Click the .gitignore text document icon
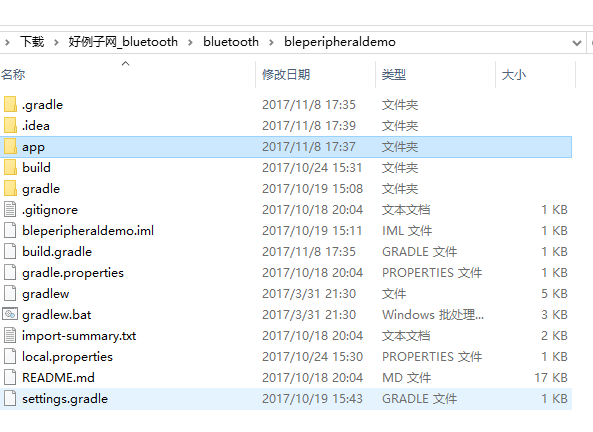The width and height of the screenshot is (593, 432). tap(10, 209)
